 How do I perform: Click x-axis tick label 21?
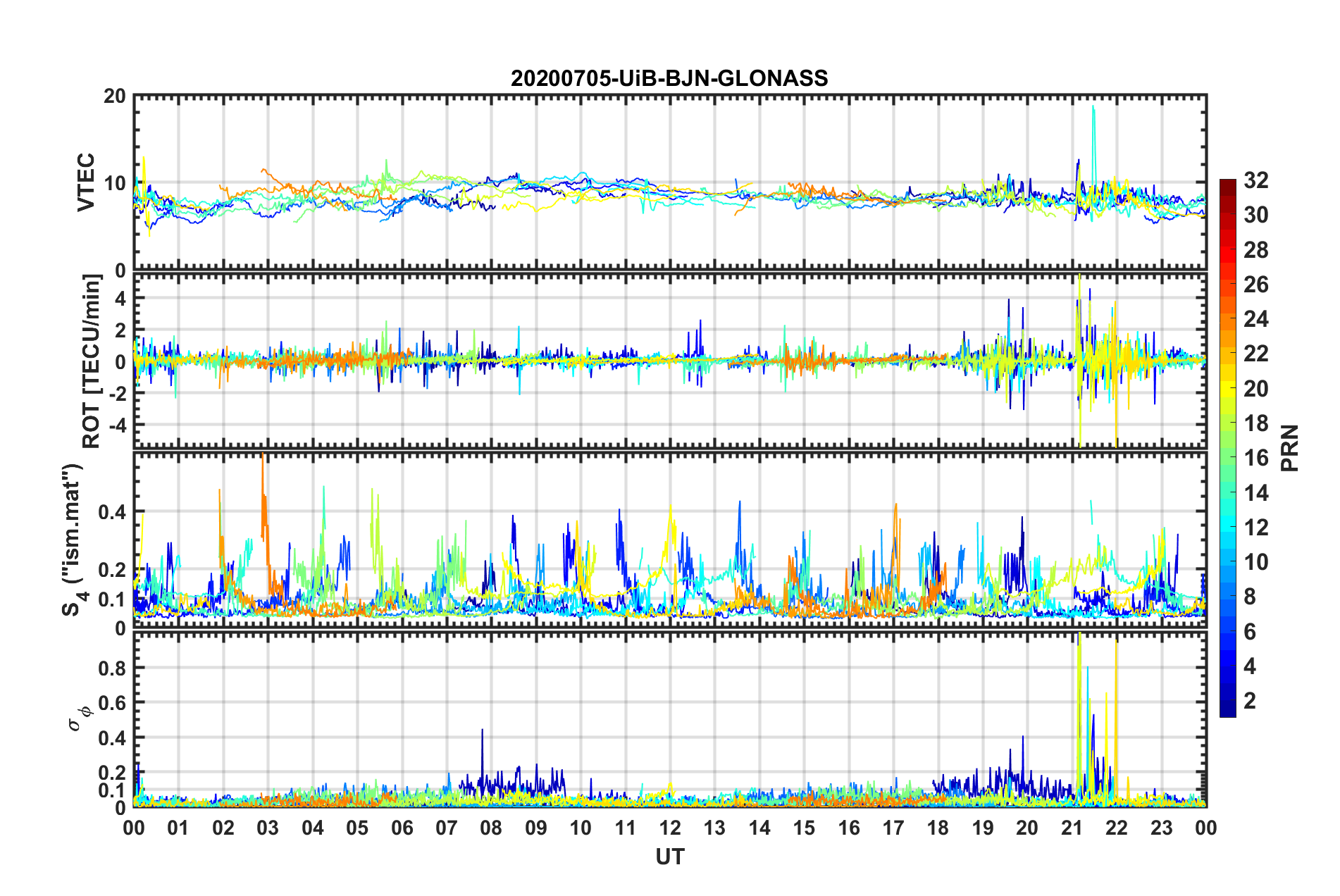1072,828
